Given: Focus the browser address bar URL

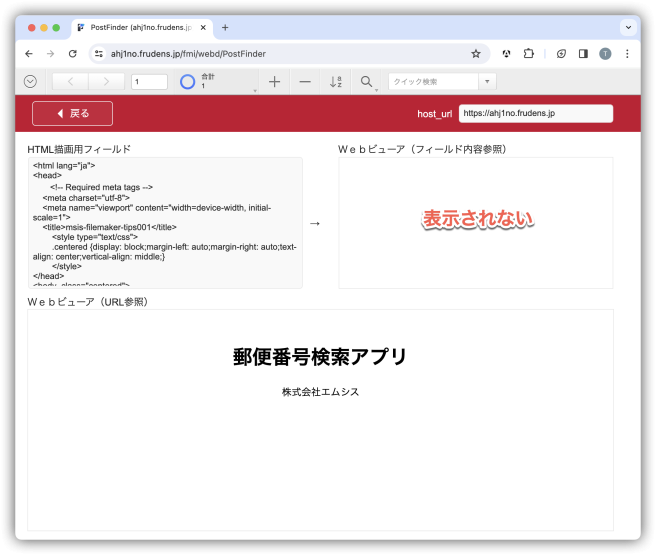Looking at the screenshot, I should [188, 54].
